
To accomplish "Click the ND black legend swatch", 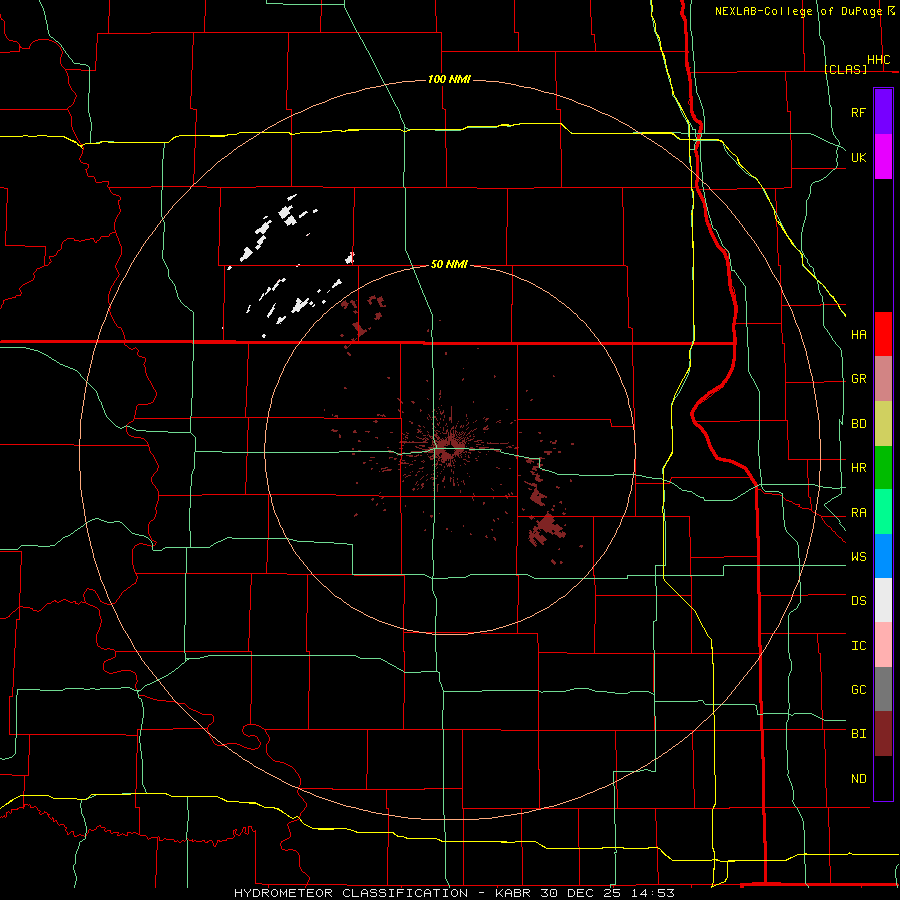I will pyautogui.click(x=883, y=778).
